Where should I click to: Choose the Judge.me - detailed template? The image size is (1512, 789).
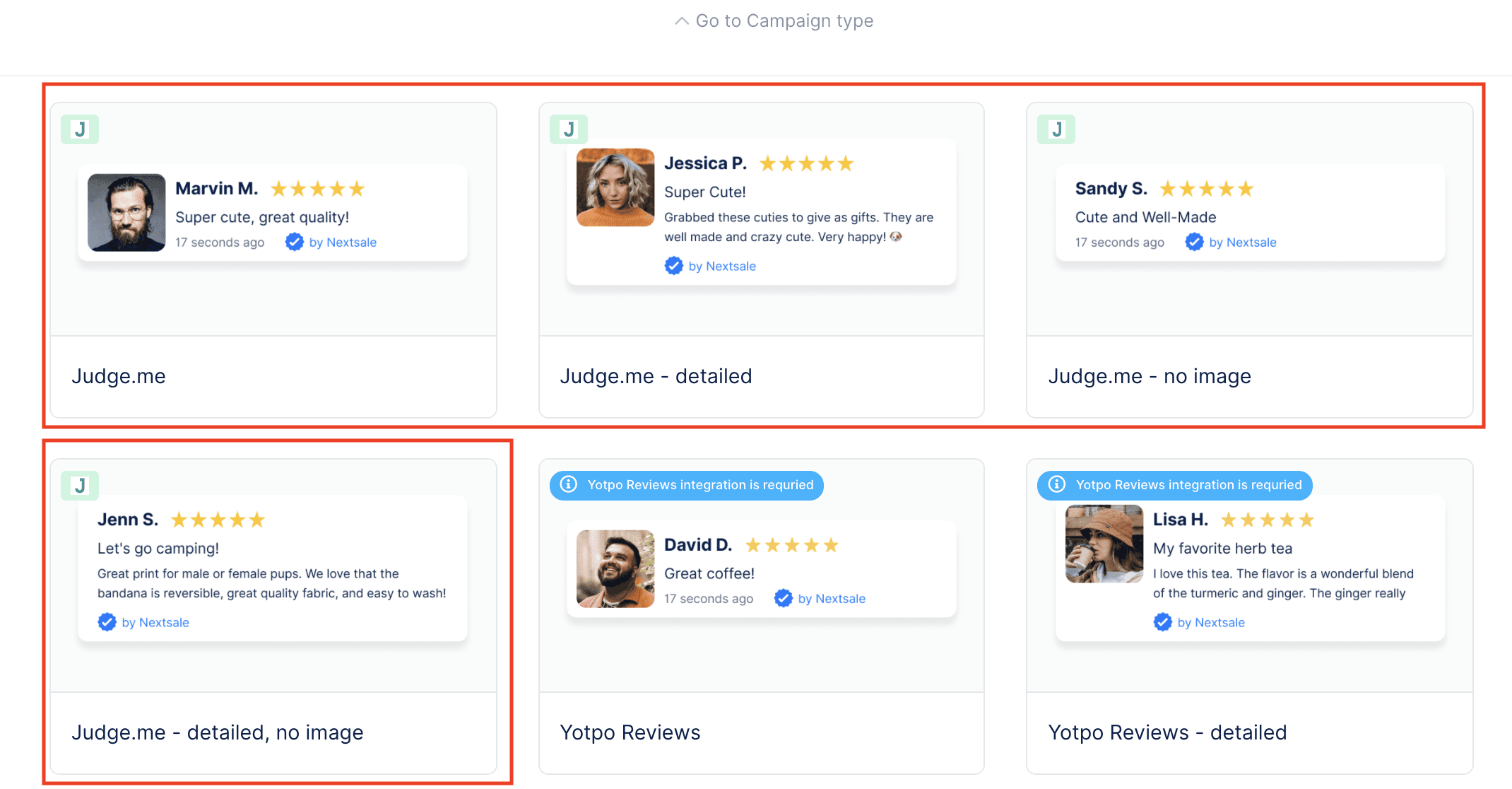[x=656, y=376]
